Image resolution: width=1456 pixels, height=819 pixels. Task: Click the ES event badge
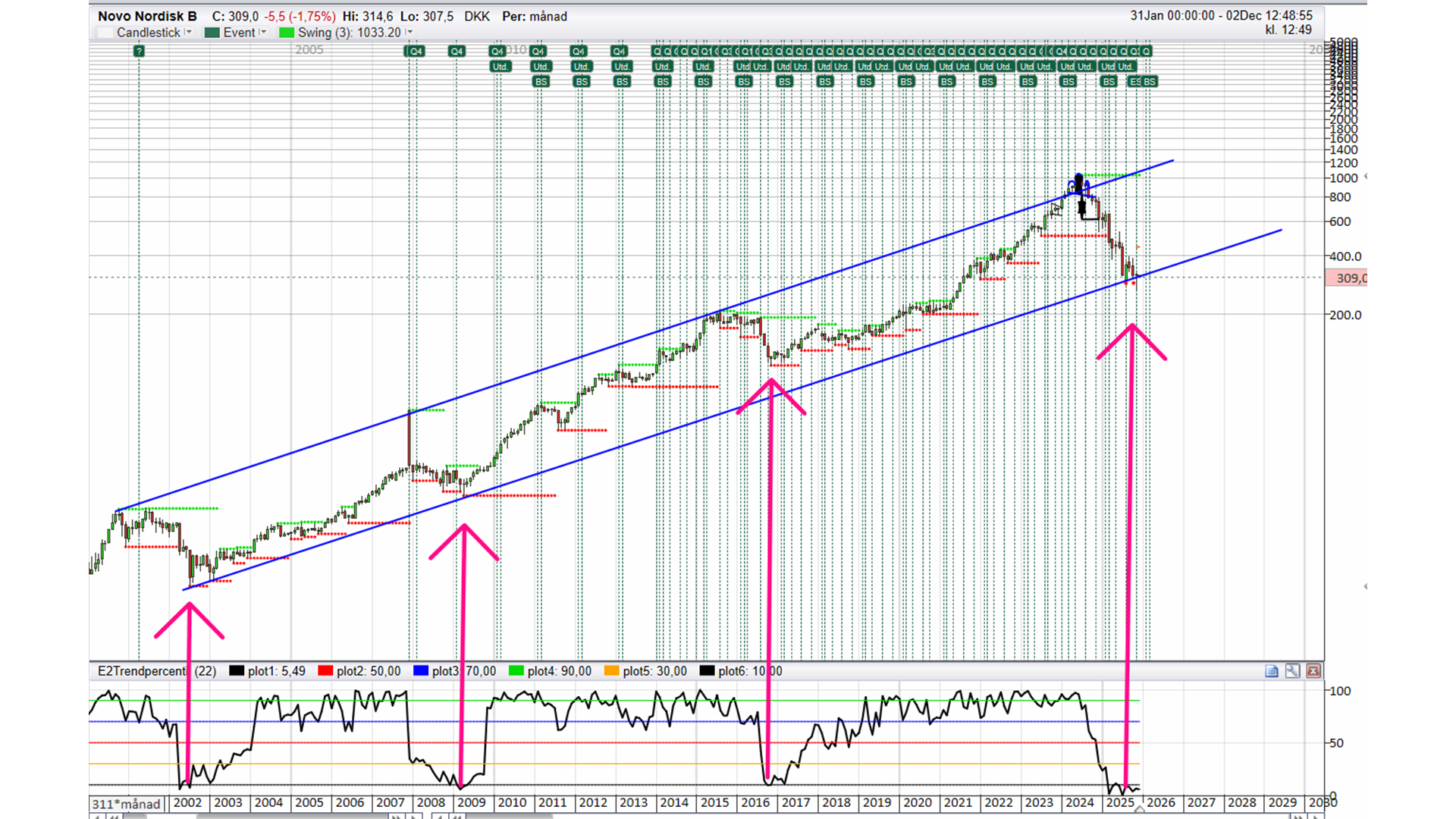click(1134, 82)
